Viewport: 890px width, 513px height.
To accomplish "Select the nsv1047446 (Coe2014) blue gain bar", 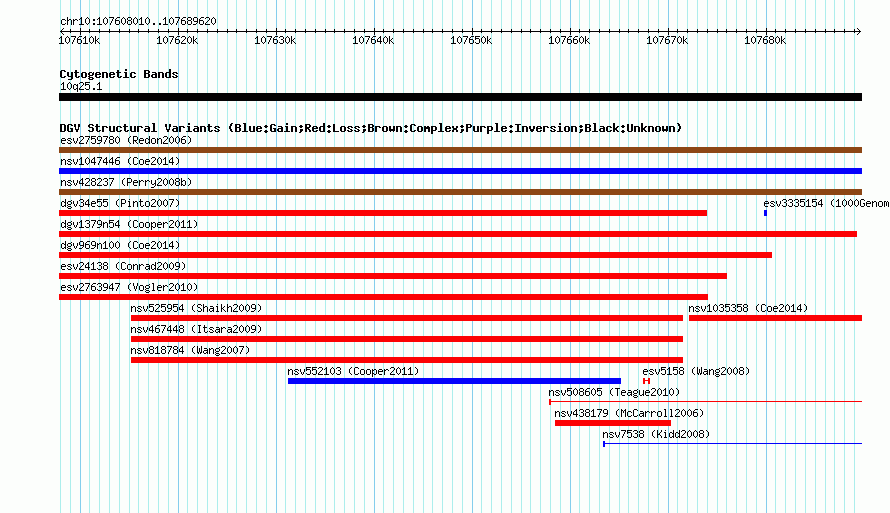I will pos(460,171).
